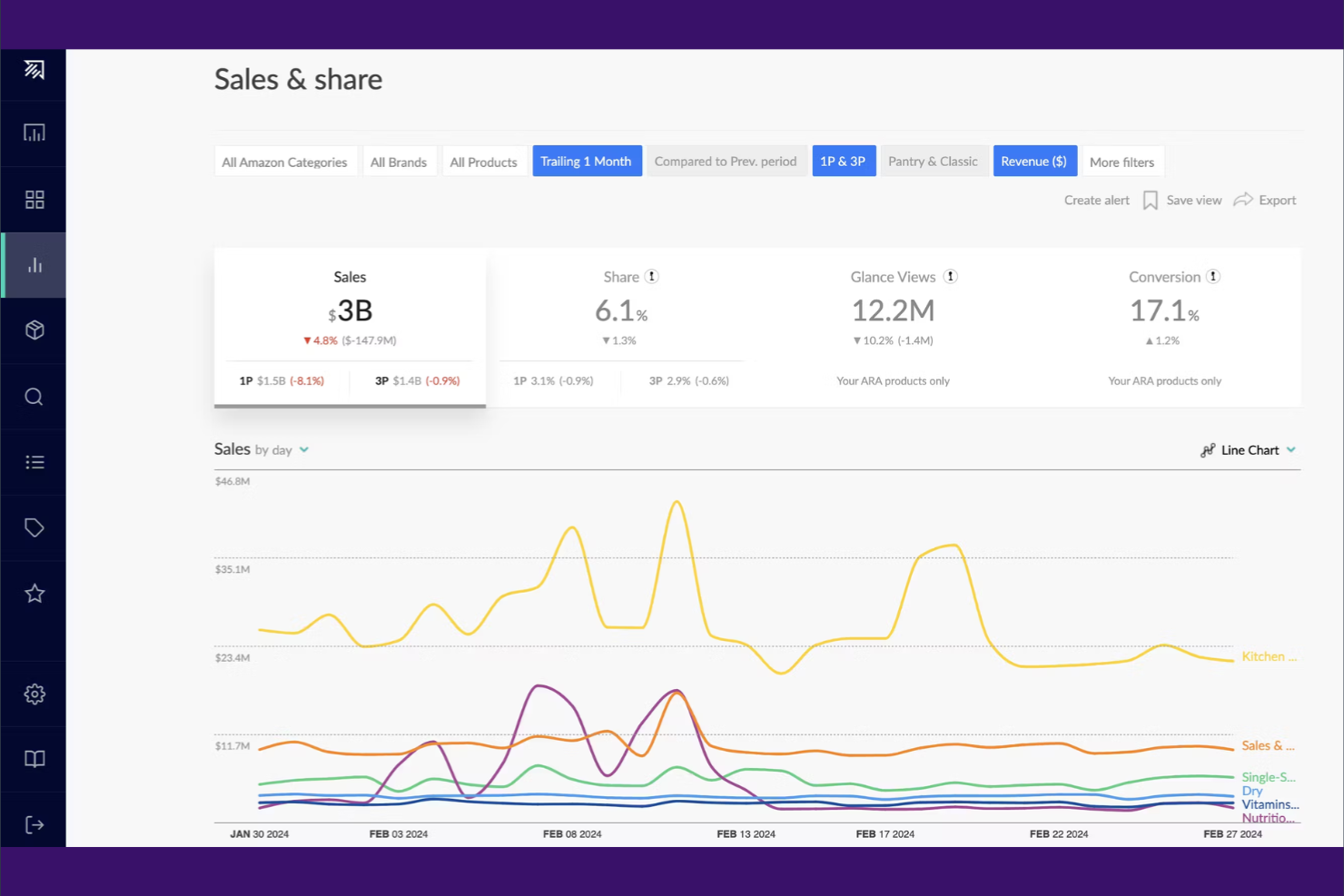Viewport: 1344px width, 896px height.
Task: Click the logout icon at sidebar bottom
Action: pyautogui.click(x=34, y=824)
